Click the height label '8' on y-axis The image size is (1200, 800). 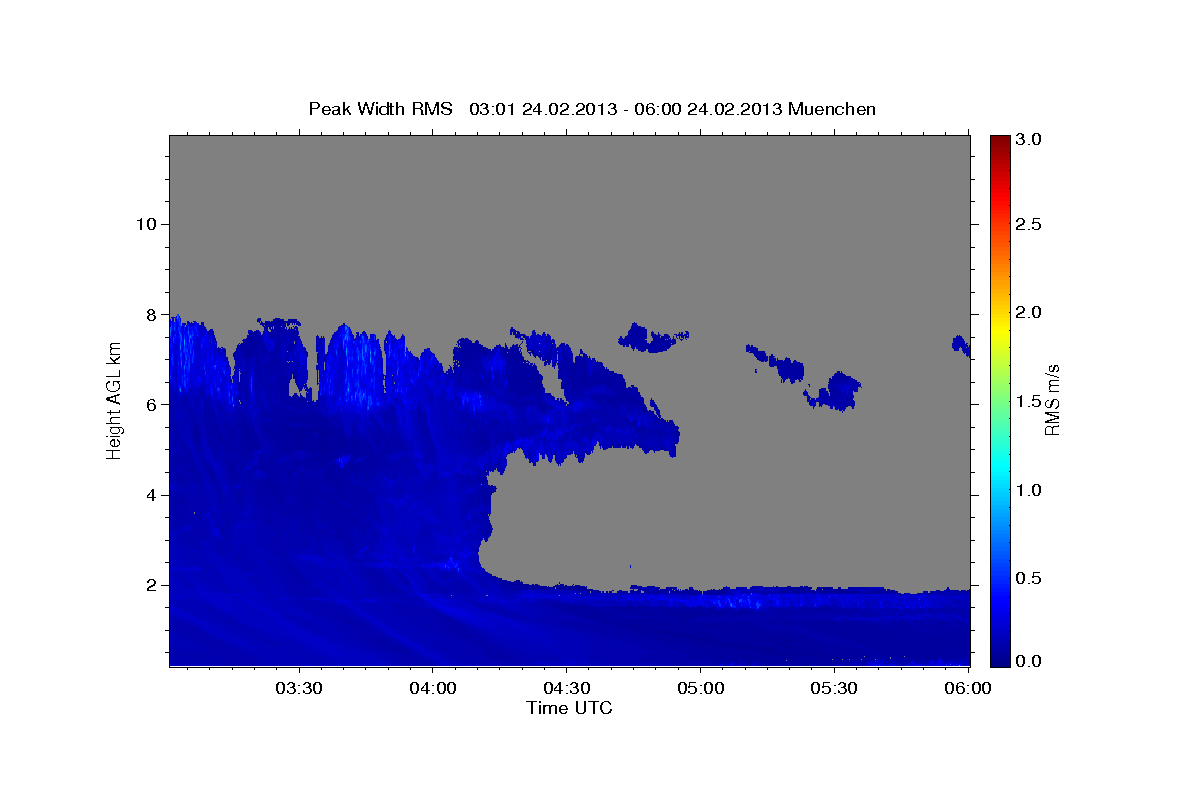click(x=152, y=314)
